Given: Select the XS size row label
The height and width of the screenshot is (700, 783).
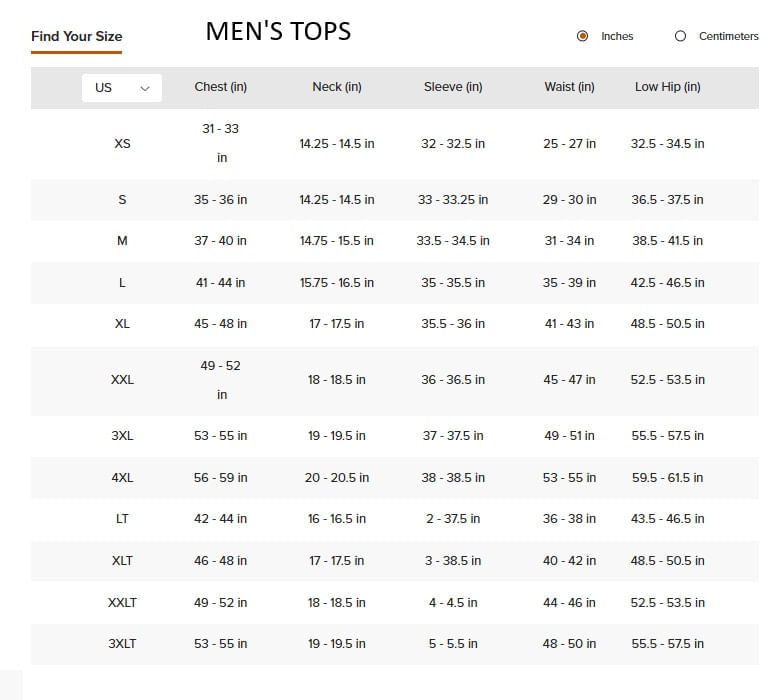Looking at the screenshot, I should [122, 144].
